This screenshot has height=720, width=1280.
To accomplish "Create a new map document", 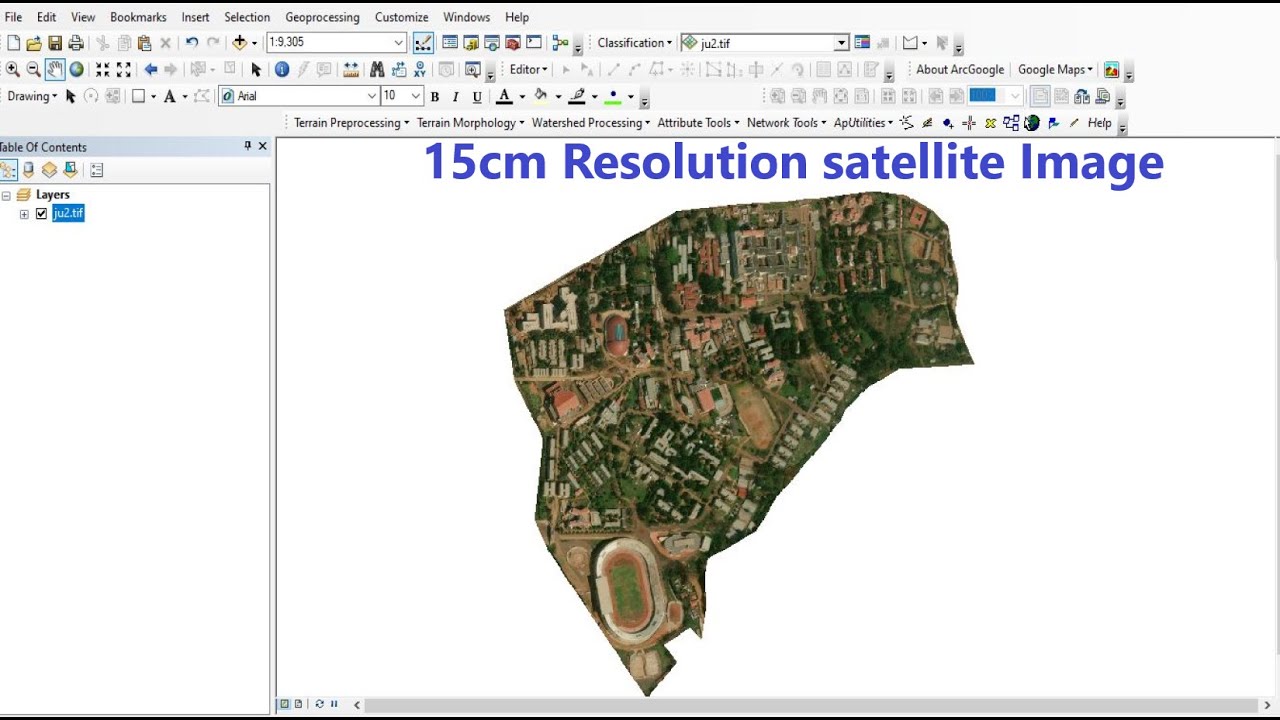I will [x=13, y=43].
